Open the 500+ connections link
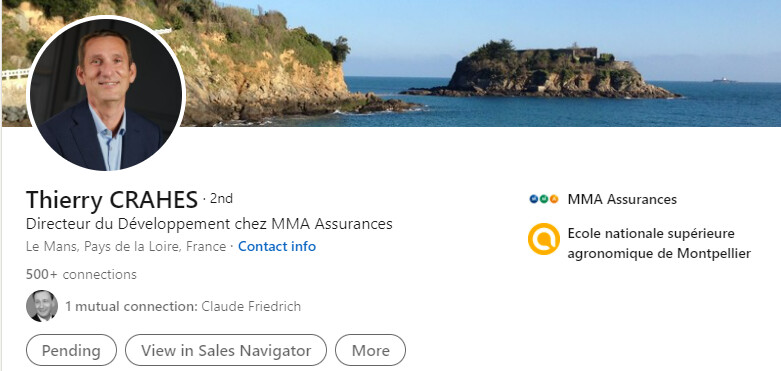 [81, 274]
